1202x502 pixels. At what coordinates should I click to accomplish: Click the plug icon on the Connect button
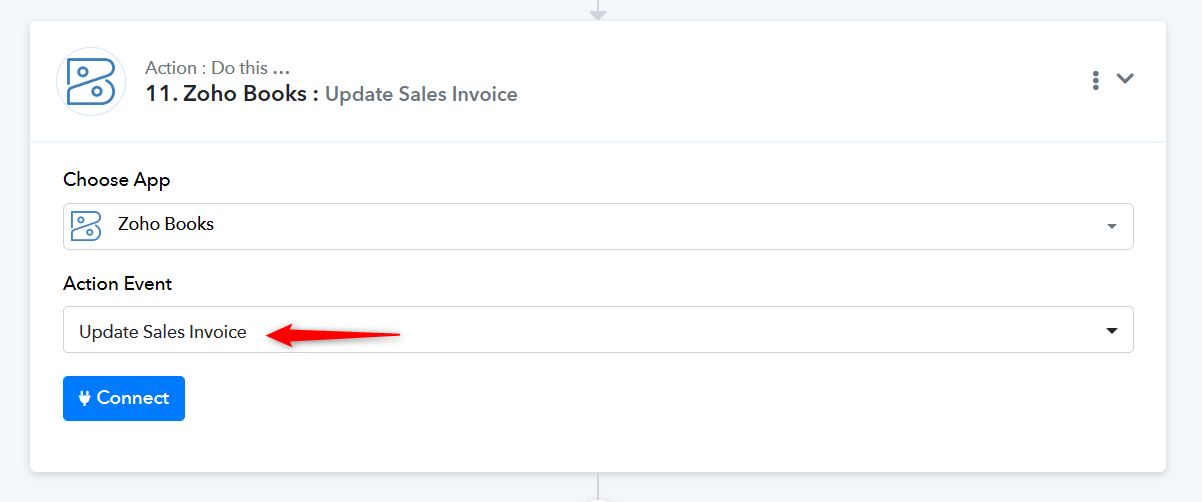tap(85, 398)
